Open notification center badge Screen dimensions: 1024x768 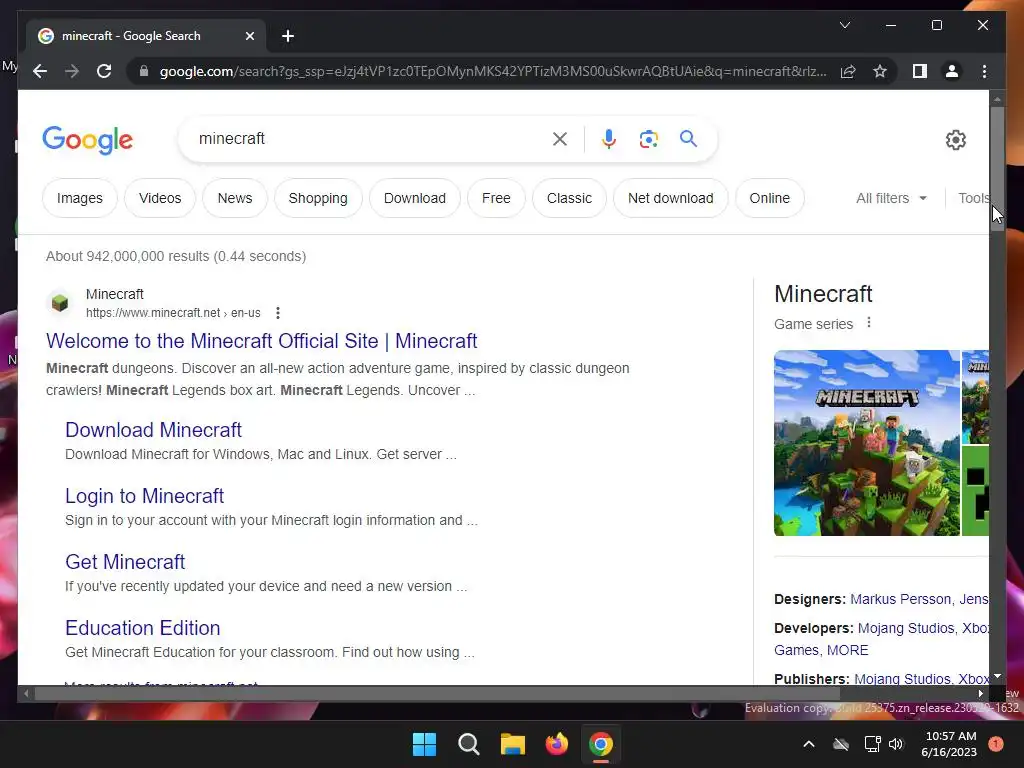995,744
